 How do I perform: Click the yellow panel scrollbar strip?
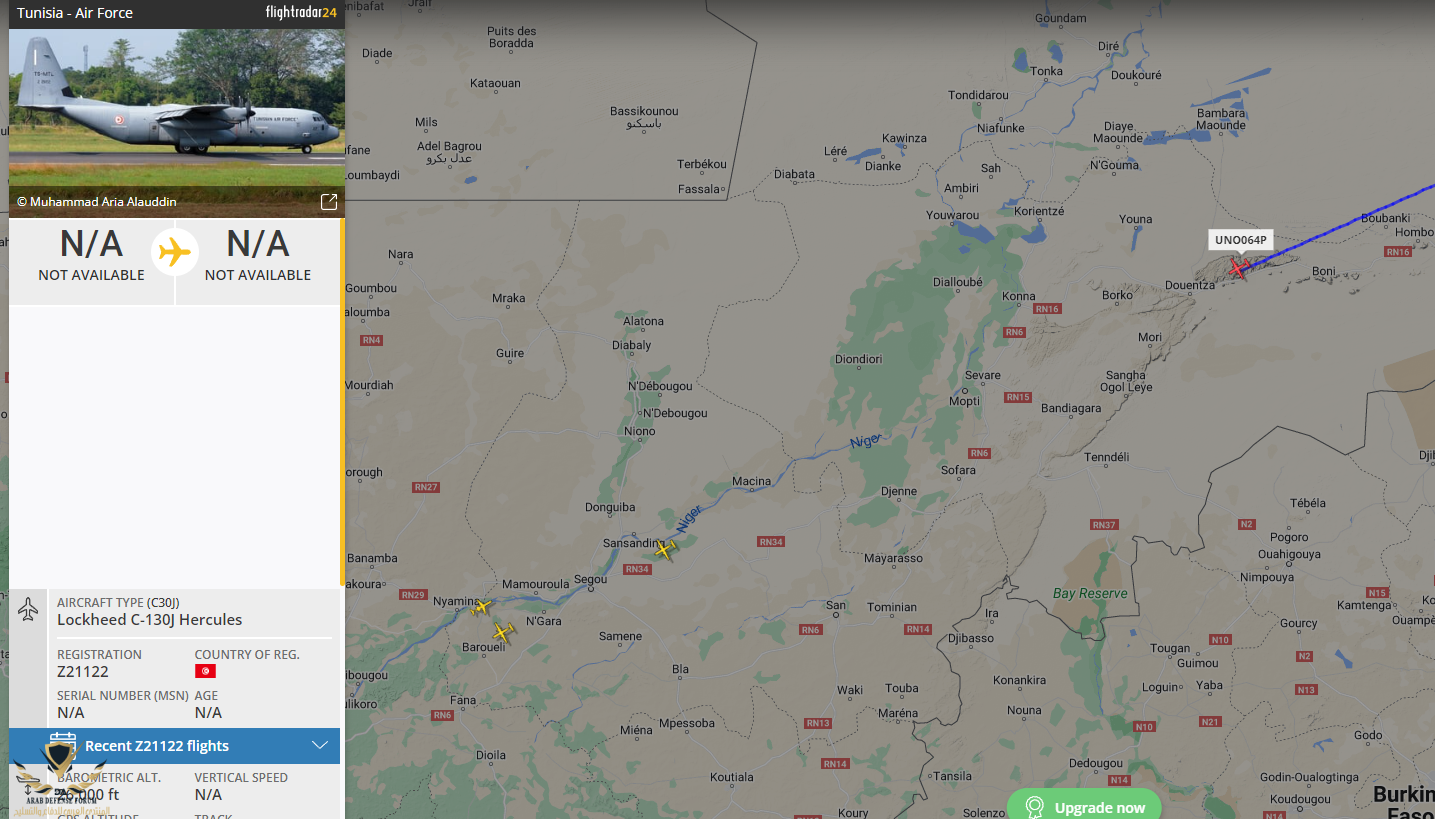[342, 403]
